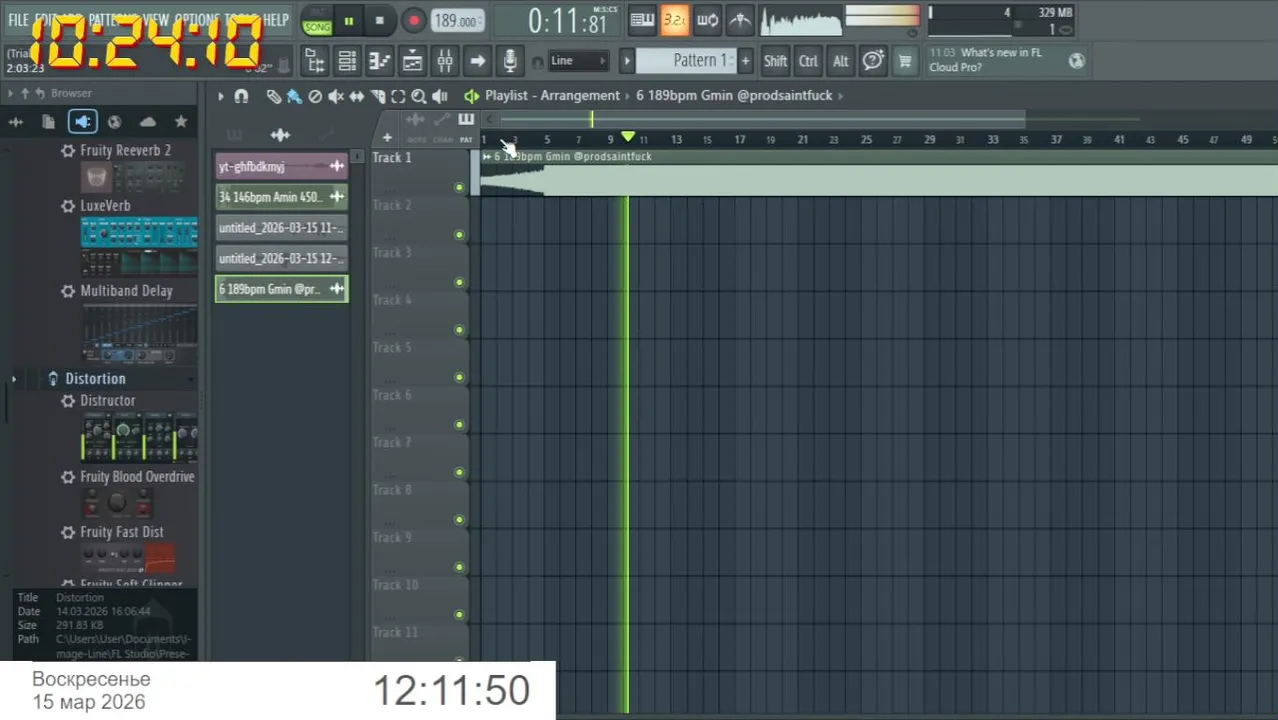Toggle the metronome icon

740,20
